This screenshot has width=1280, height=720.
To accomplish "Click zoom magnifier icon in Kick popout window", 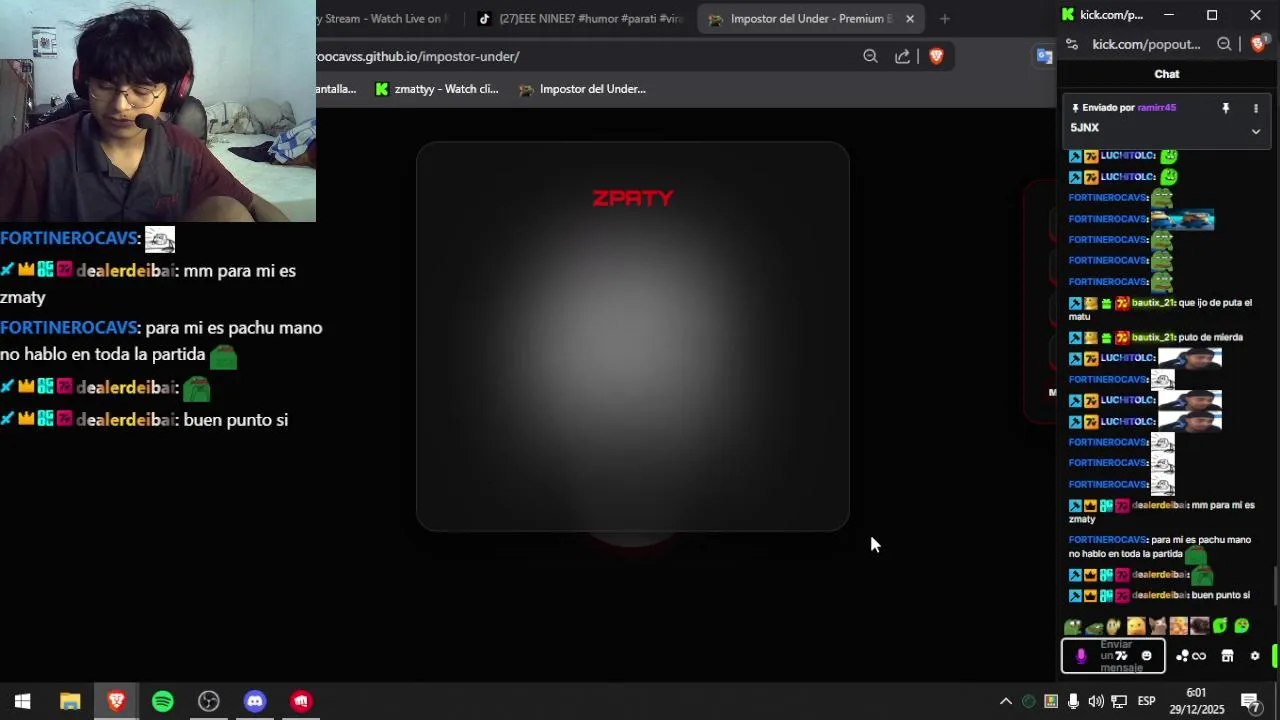I will pos(1224,44).
